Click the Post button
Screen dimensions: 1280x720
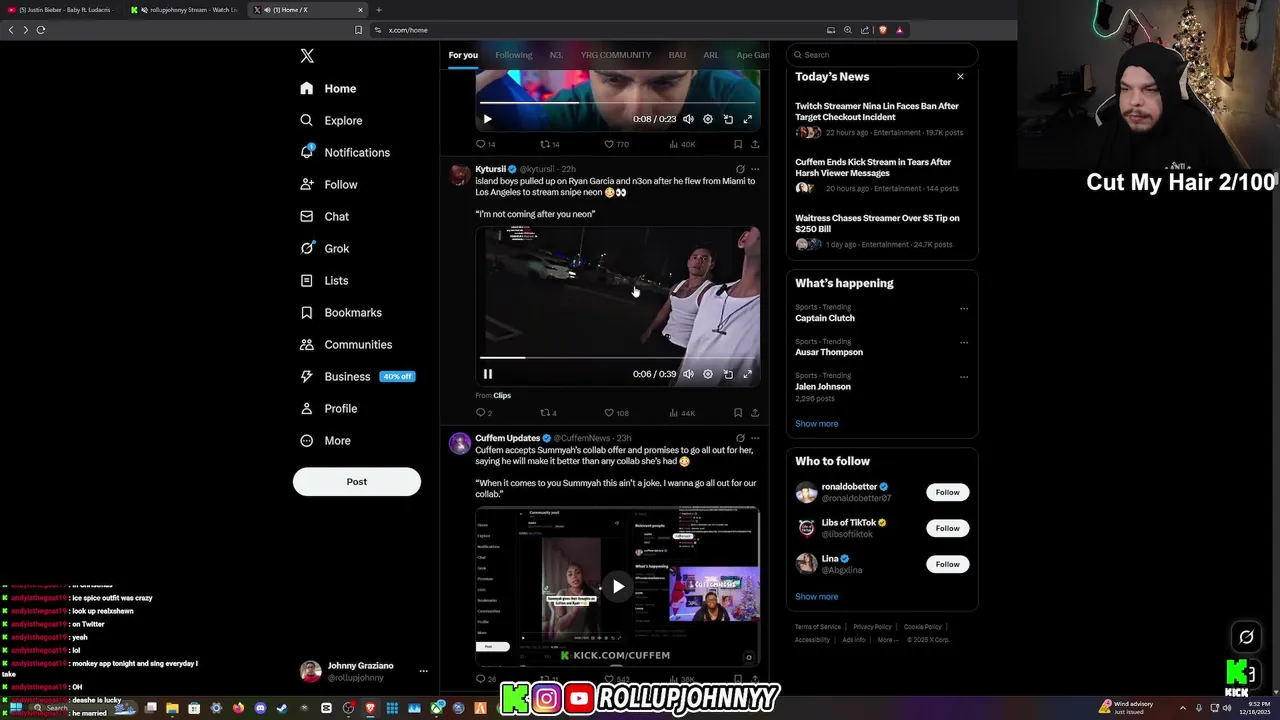357,482
